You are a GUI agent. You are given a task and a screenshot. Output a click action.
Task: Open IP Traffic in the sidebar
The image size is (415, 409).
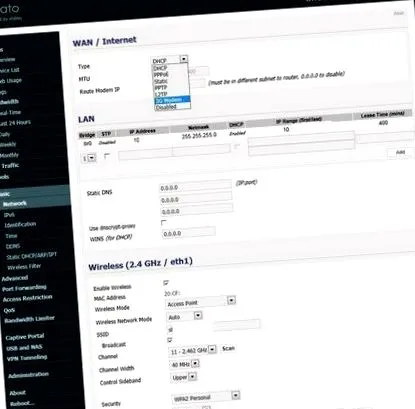9,166
